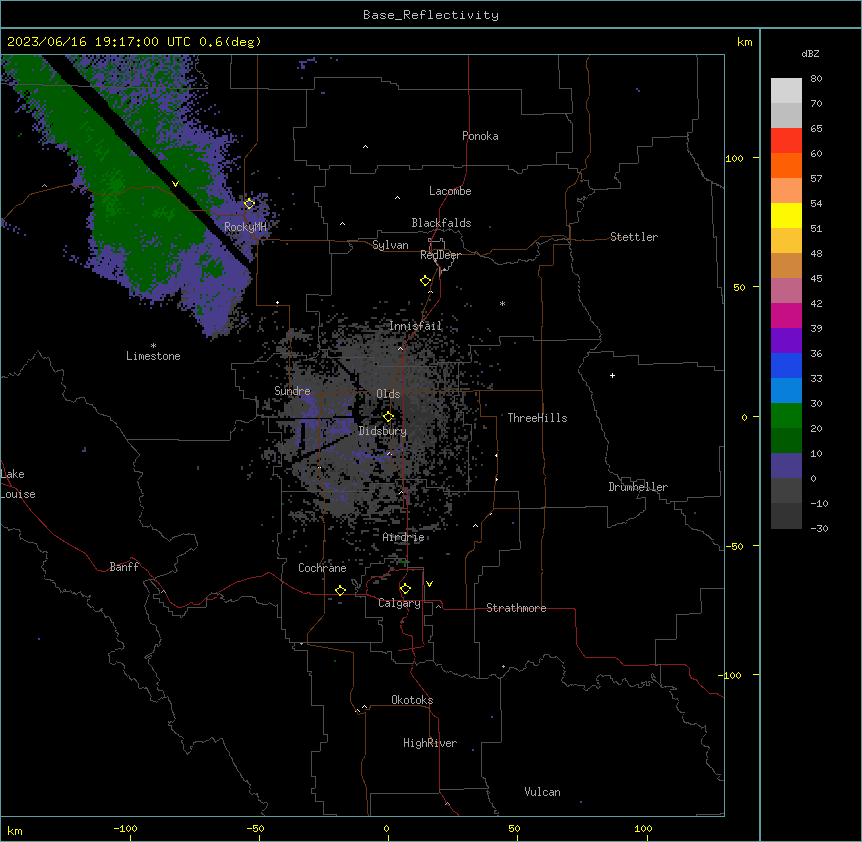Click the yellow station marker near RockyMH

pyautogui.click(x=249, y=203)
